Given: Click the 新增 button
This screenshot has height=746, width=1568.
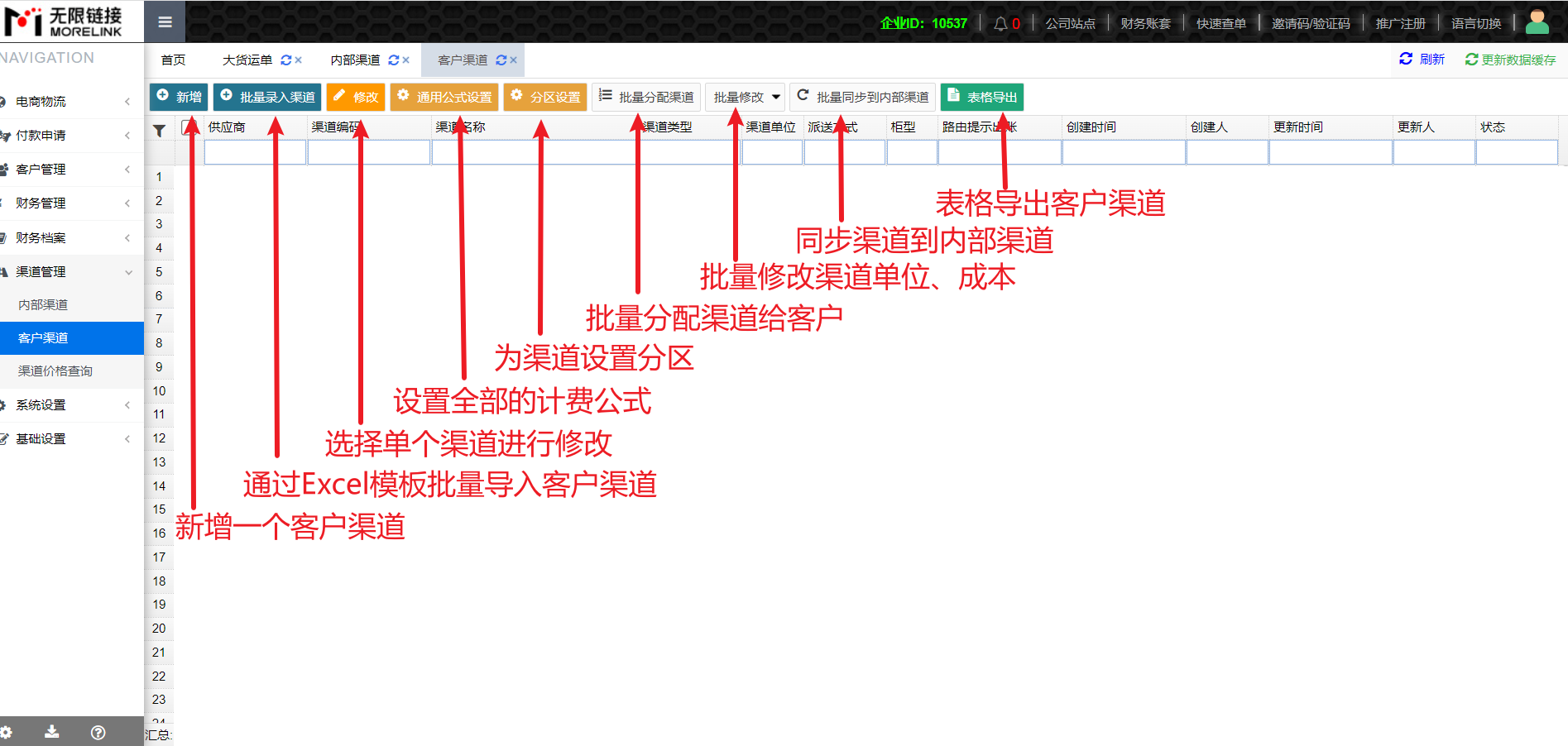Looking at the screenshot, I should click(179, 97).
